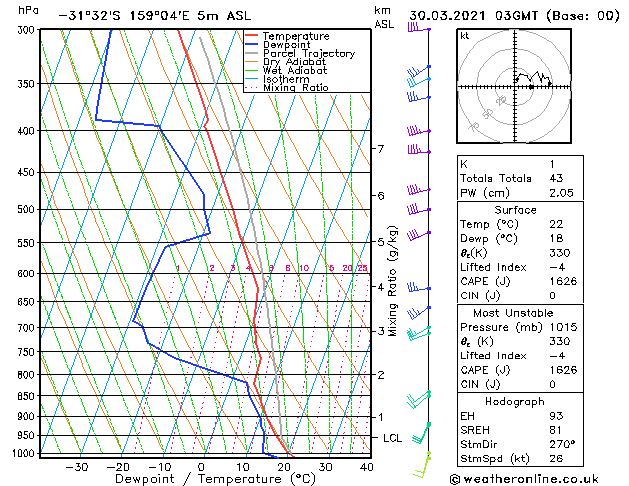Click the hodograph wind plot

[514, 86]
